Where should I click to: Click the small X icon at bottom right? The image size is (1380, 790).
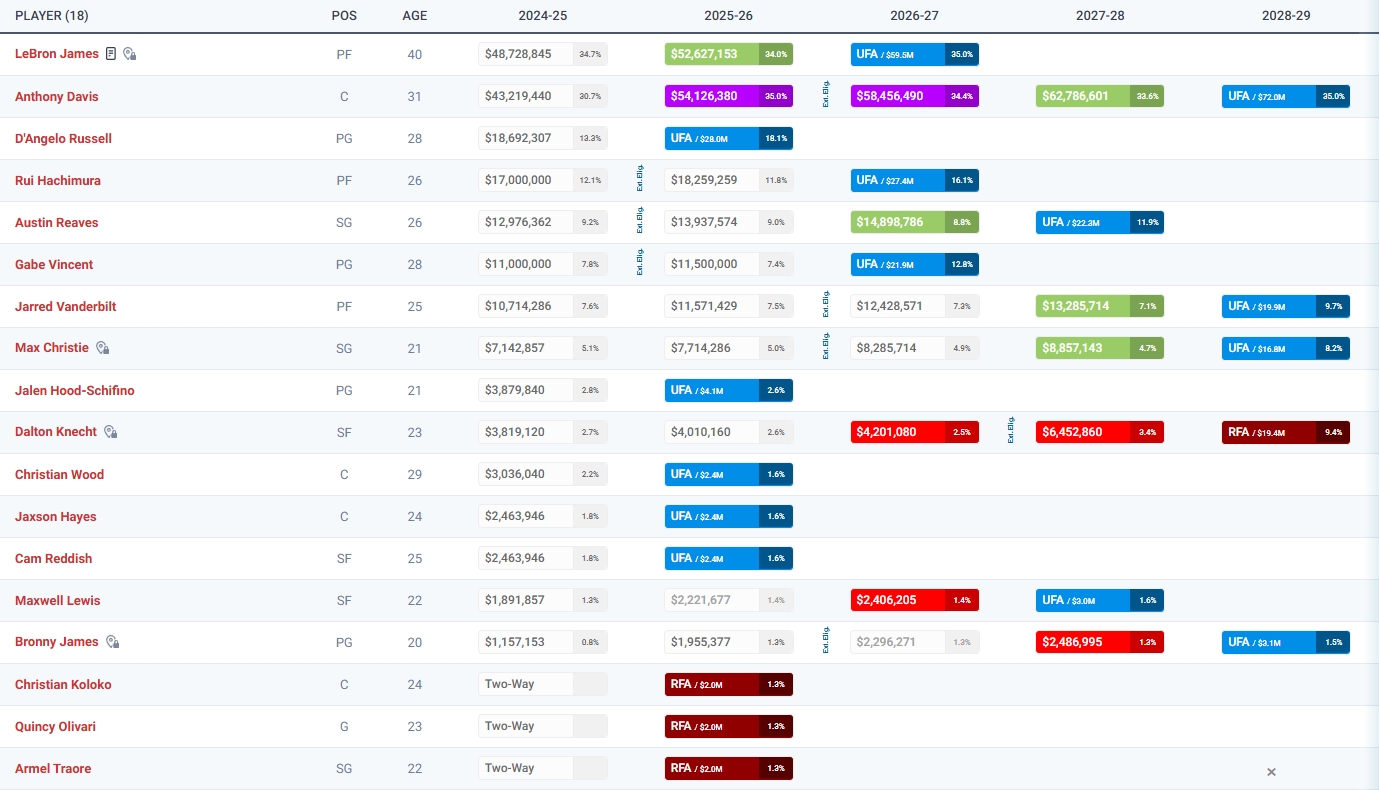tap(1271, 772)
